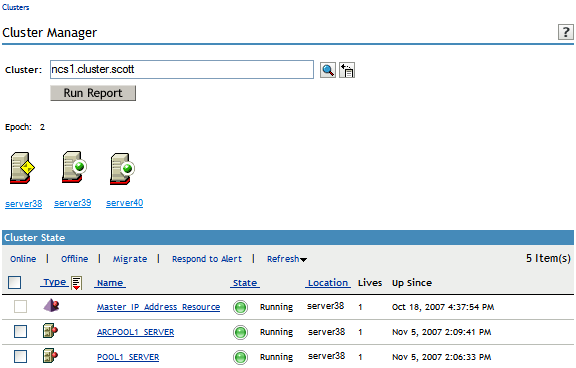Select the server40 node icon
This screenshot has height=368, width=576.
coord(123,168)
